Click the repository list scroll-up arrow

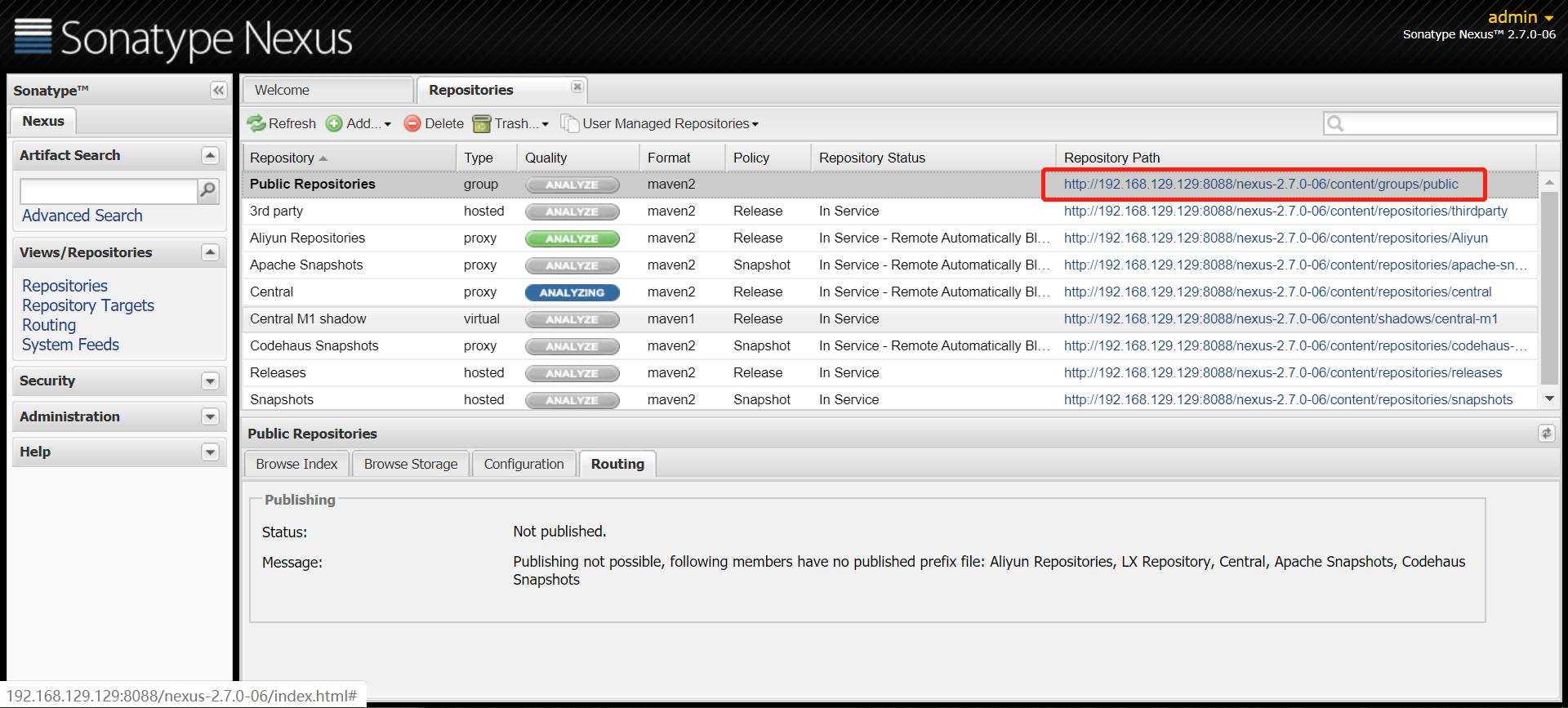1549,182
